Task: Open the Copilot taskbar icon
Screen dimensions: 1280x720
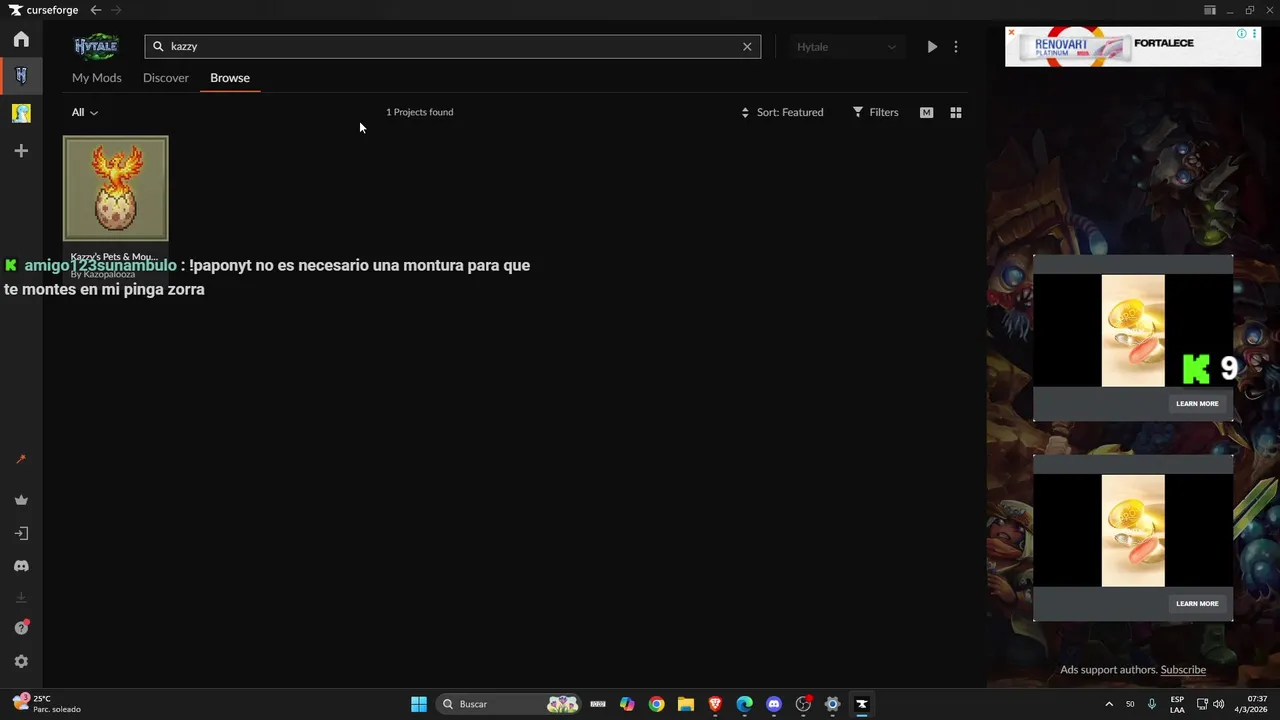Action: pos(627,704)
